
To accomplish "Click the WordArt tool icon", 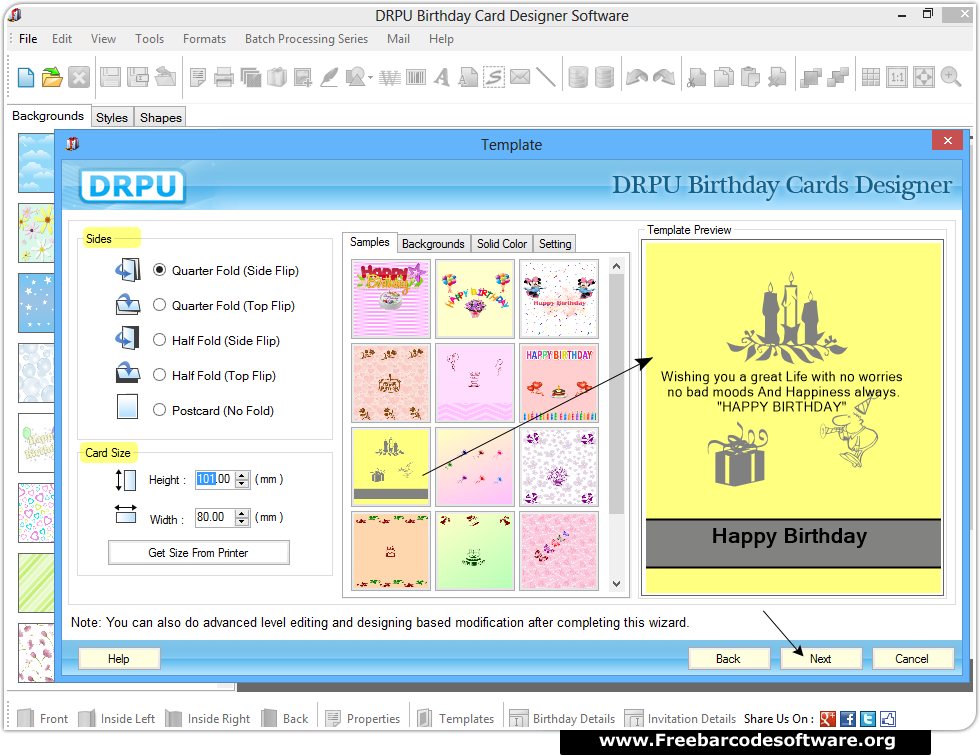I will 389,78.
